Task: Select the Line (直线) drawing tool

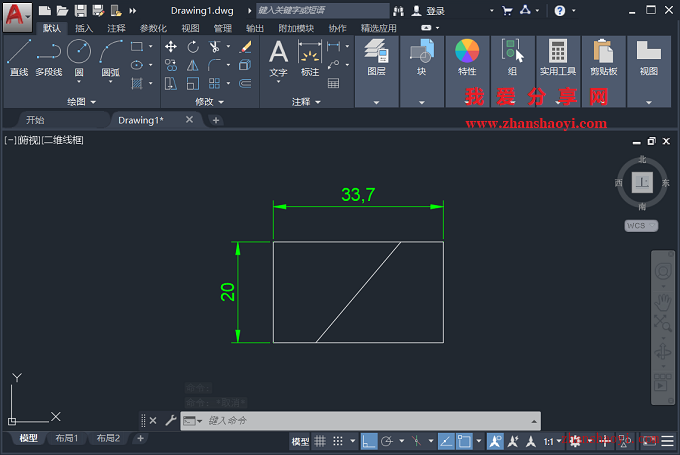Action: 19,58
